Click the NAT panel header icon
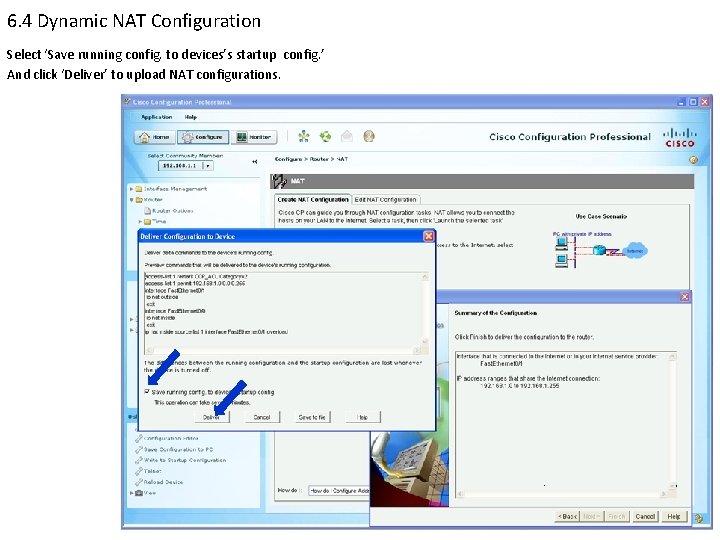This screenshot has height=540, width=720. [x=279, y=181]
